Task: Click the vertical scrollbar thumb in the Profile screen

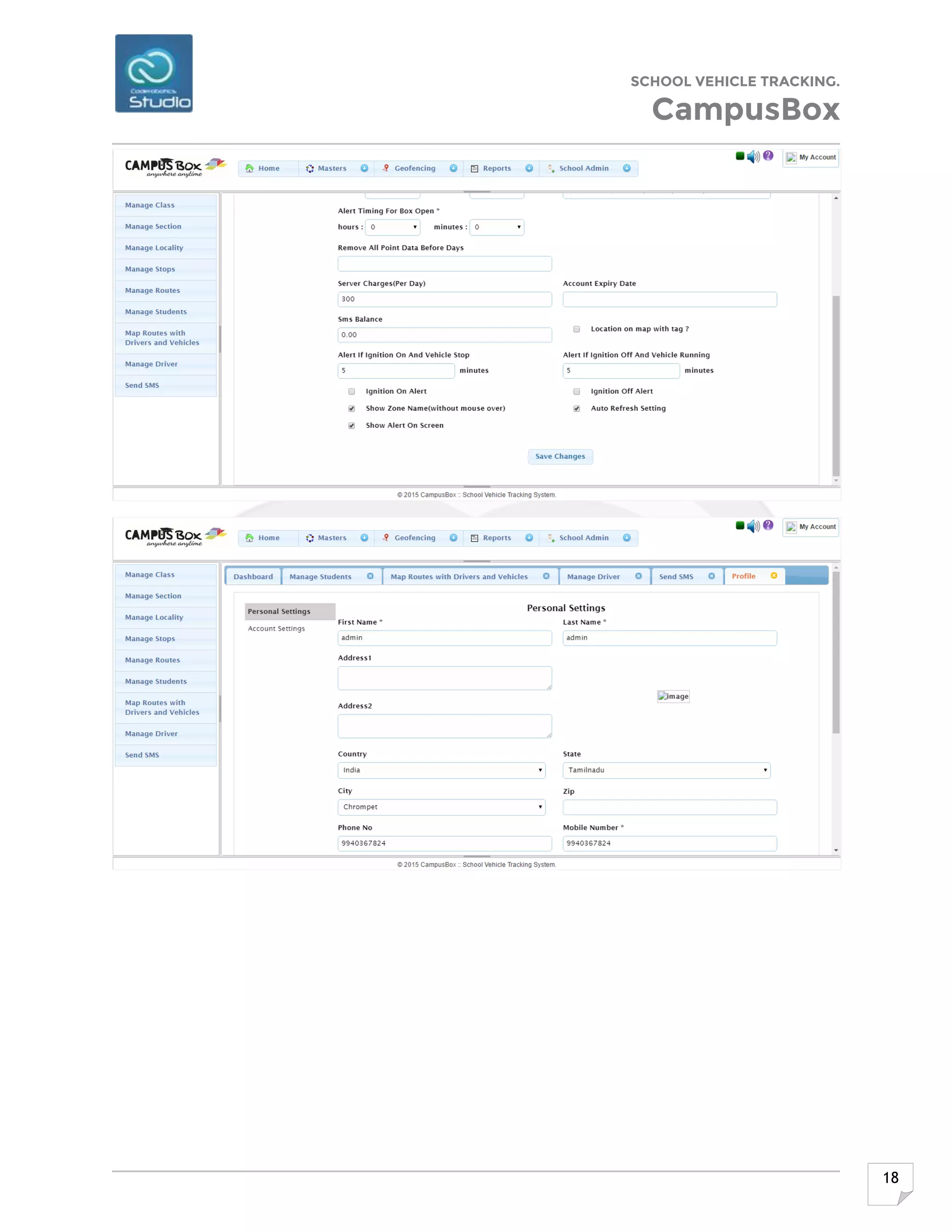Action: (x=836, y=653)
